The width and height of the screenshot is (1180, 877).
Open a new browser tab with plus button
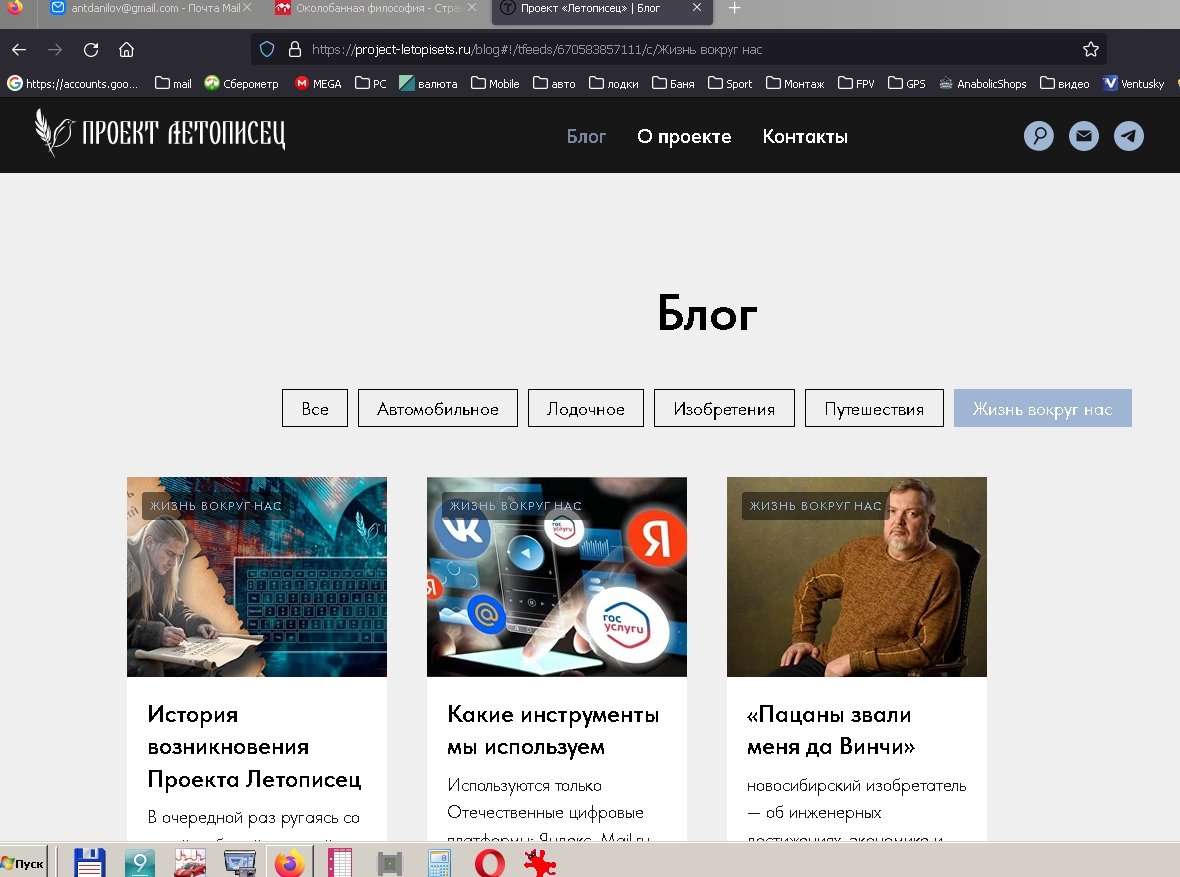point(735,9)
